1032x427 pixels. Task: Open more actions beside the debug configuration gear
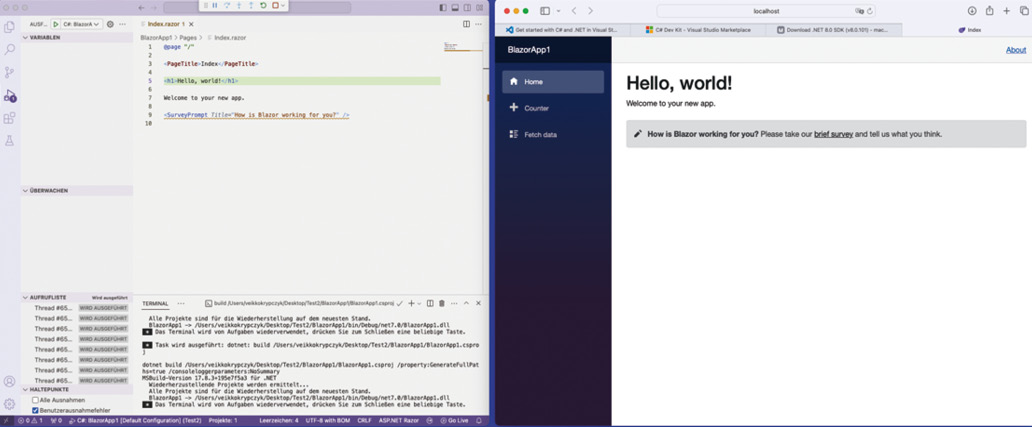click(x=122, y=24)
